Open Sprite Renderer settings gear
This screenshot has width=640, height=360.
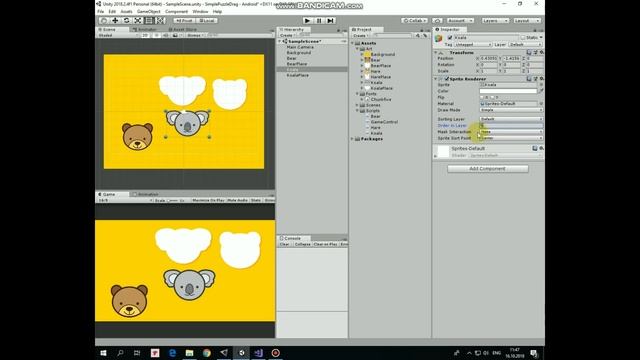pyautogui.click(x=541, y=79)
